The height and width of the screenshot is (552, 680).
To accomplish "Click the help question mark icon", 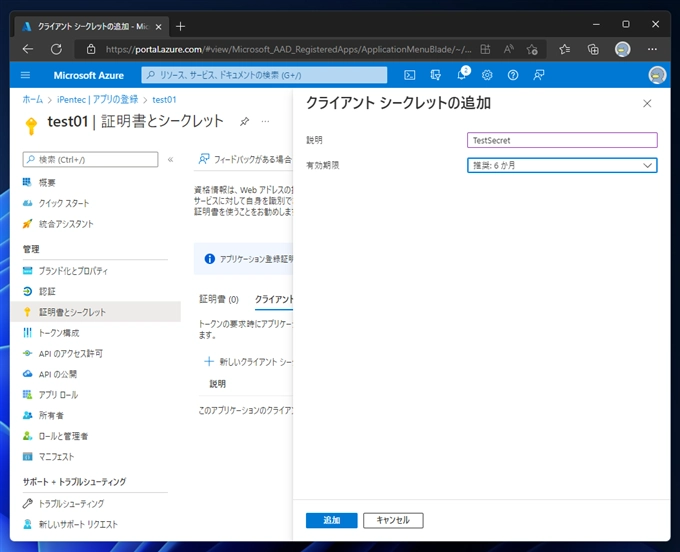I will tap(513, 75).
